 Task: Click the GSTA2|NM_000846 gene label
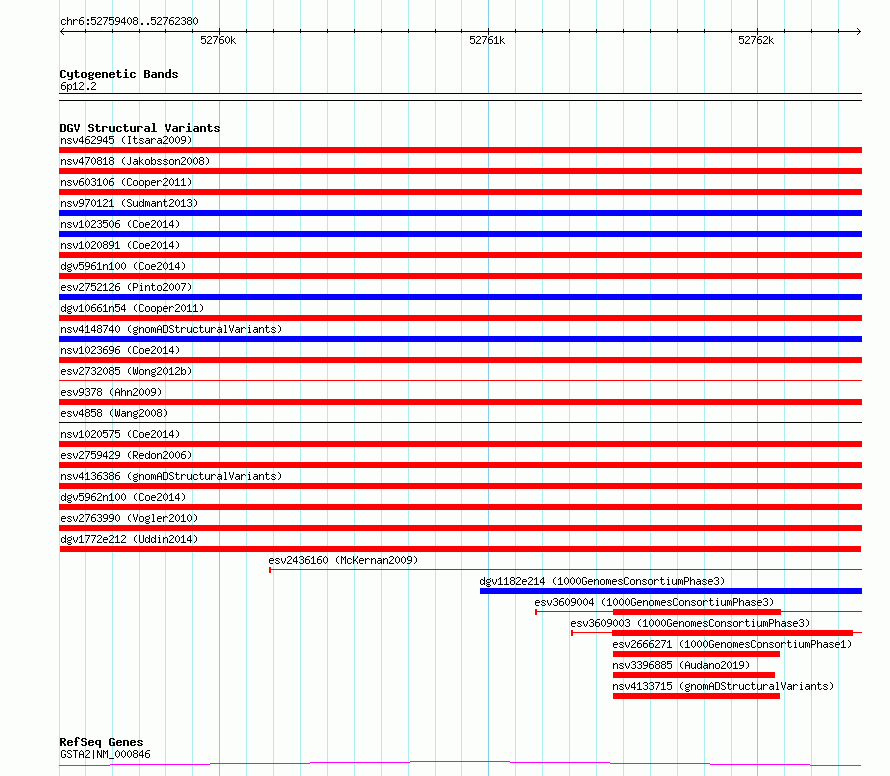(105, 754)
